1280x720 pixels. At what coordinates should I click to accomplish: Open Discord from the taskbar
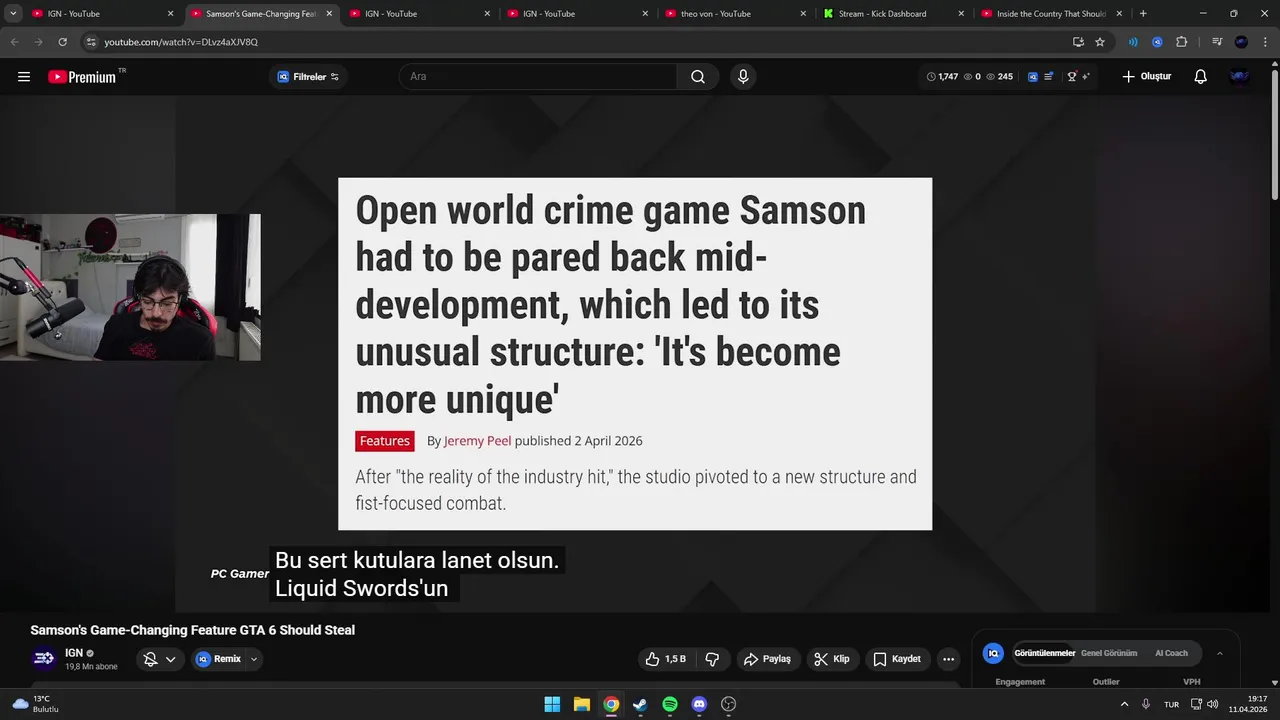[x=699, y=704]
